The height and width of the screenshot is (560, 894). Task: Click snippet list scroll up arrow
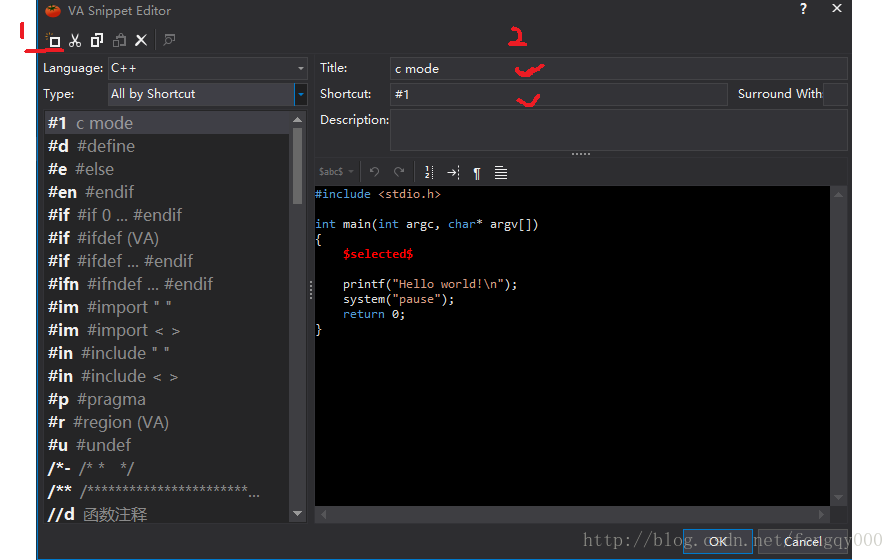[x=297, y=119]
